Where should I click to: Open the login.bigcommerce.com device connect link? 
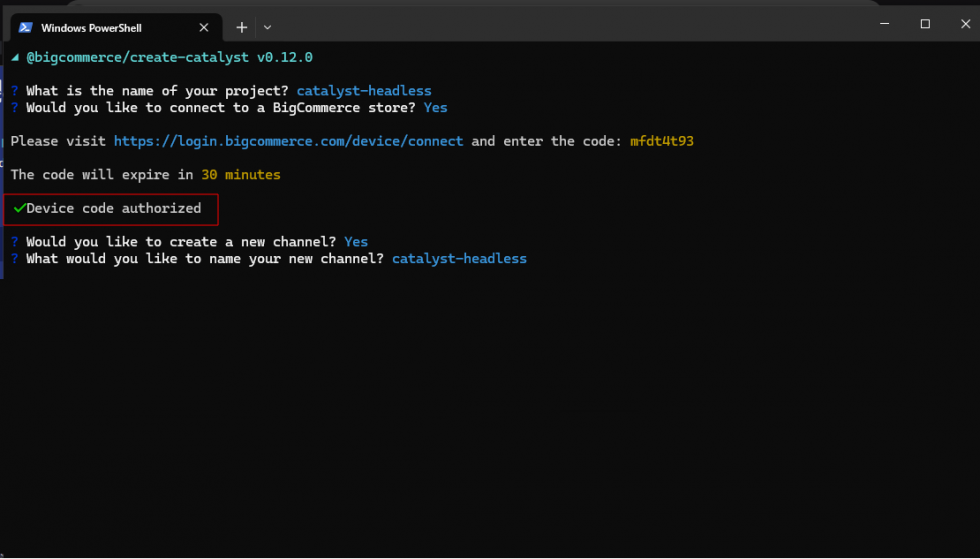pyautogui.click(x=288, y=141)
